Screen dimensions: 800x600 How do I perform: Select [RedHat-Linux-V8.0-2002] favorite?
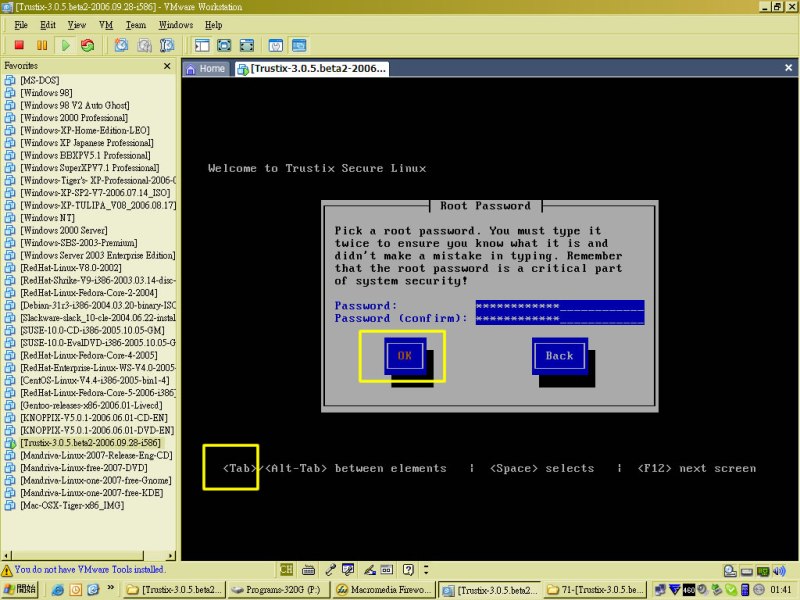pos(71,268)
